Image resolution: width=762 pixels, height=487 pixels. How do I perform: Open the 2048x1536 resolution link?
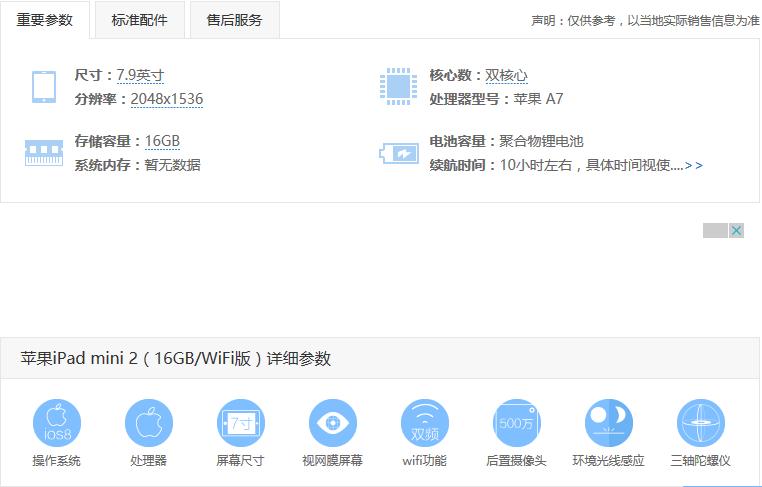click(167, 99)
